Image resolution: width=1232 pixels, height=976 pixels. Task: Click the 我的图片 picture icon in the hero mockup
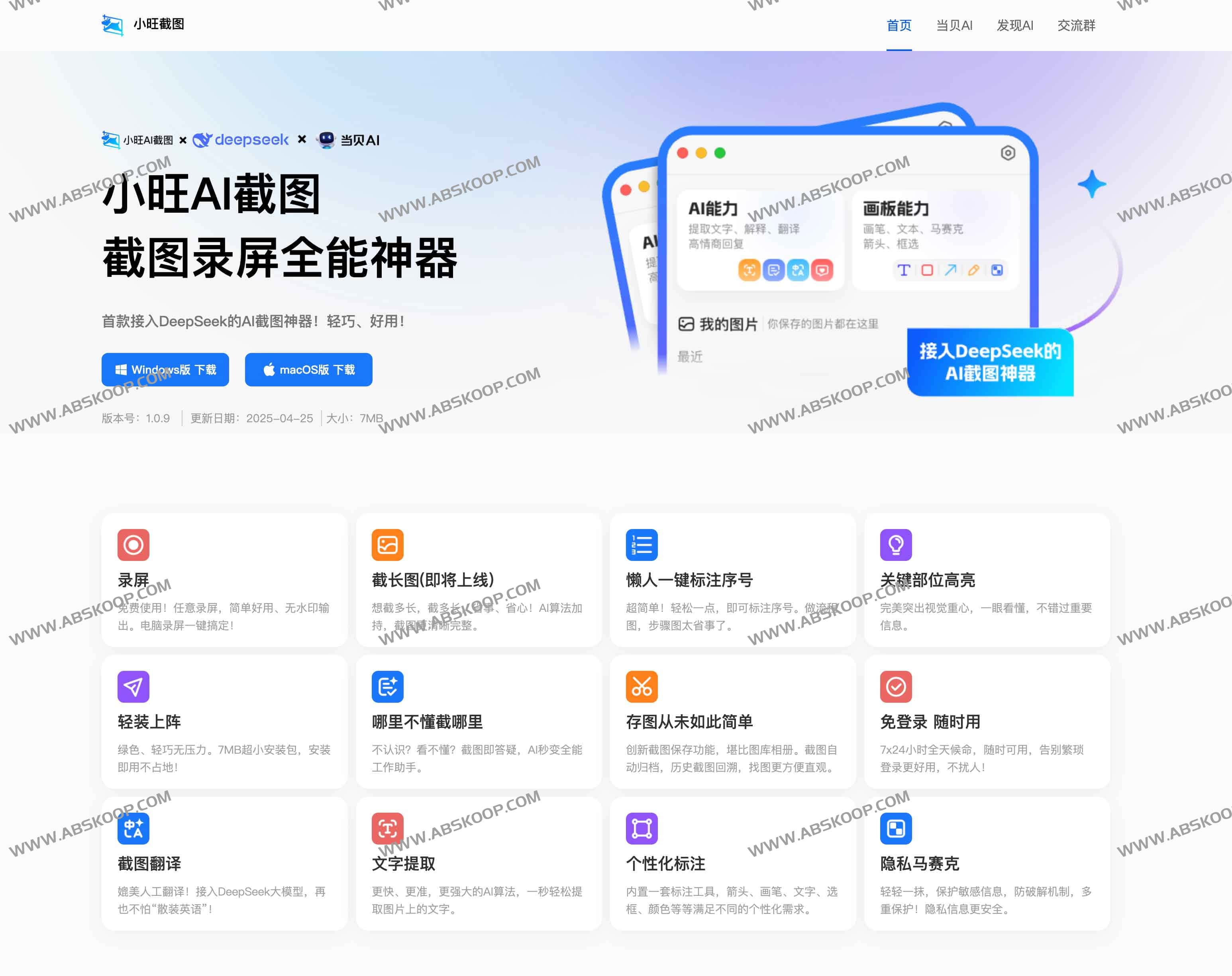point(686,324)
